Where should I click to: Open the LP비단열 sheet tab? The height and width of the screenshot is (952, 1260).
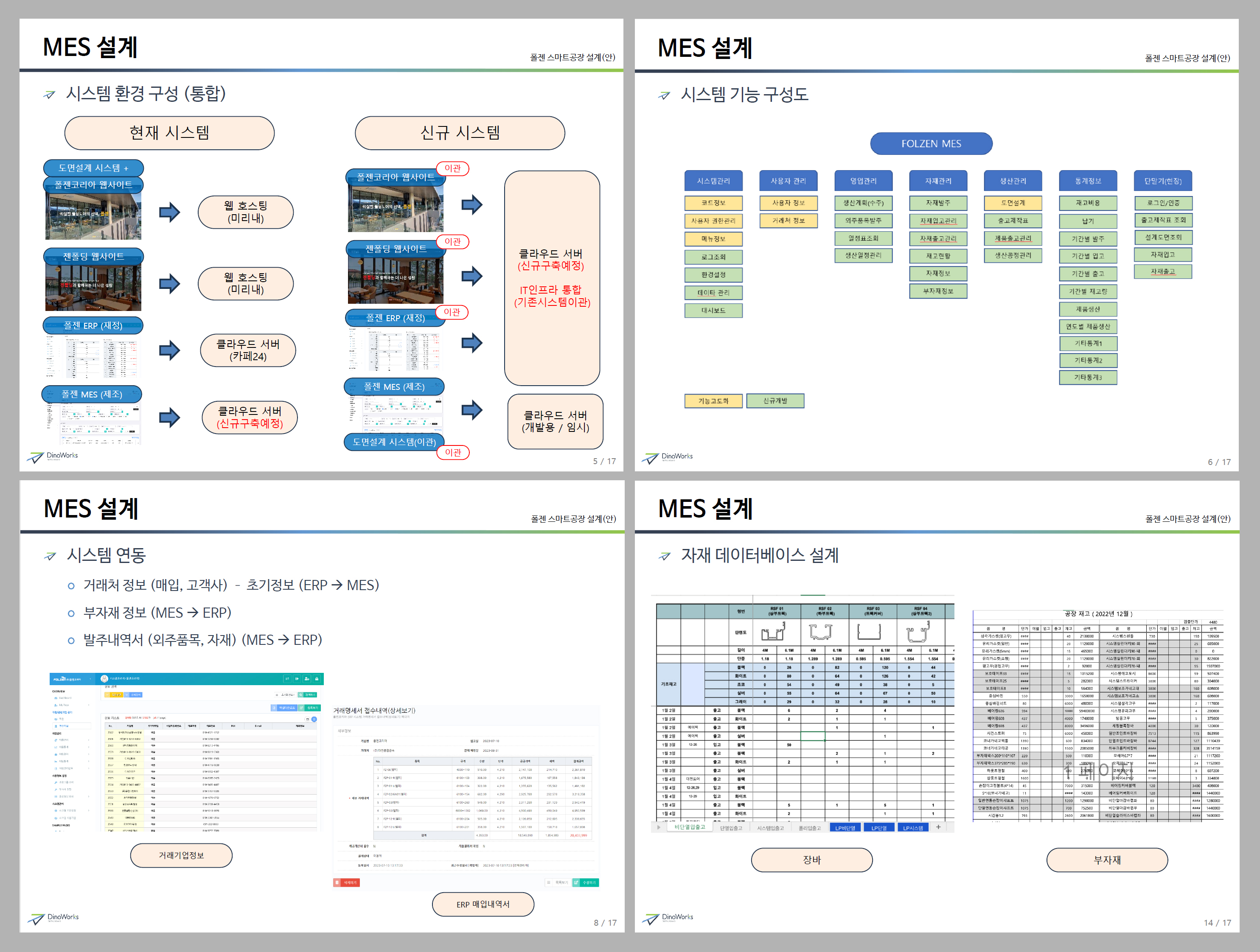coord(845,828)
